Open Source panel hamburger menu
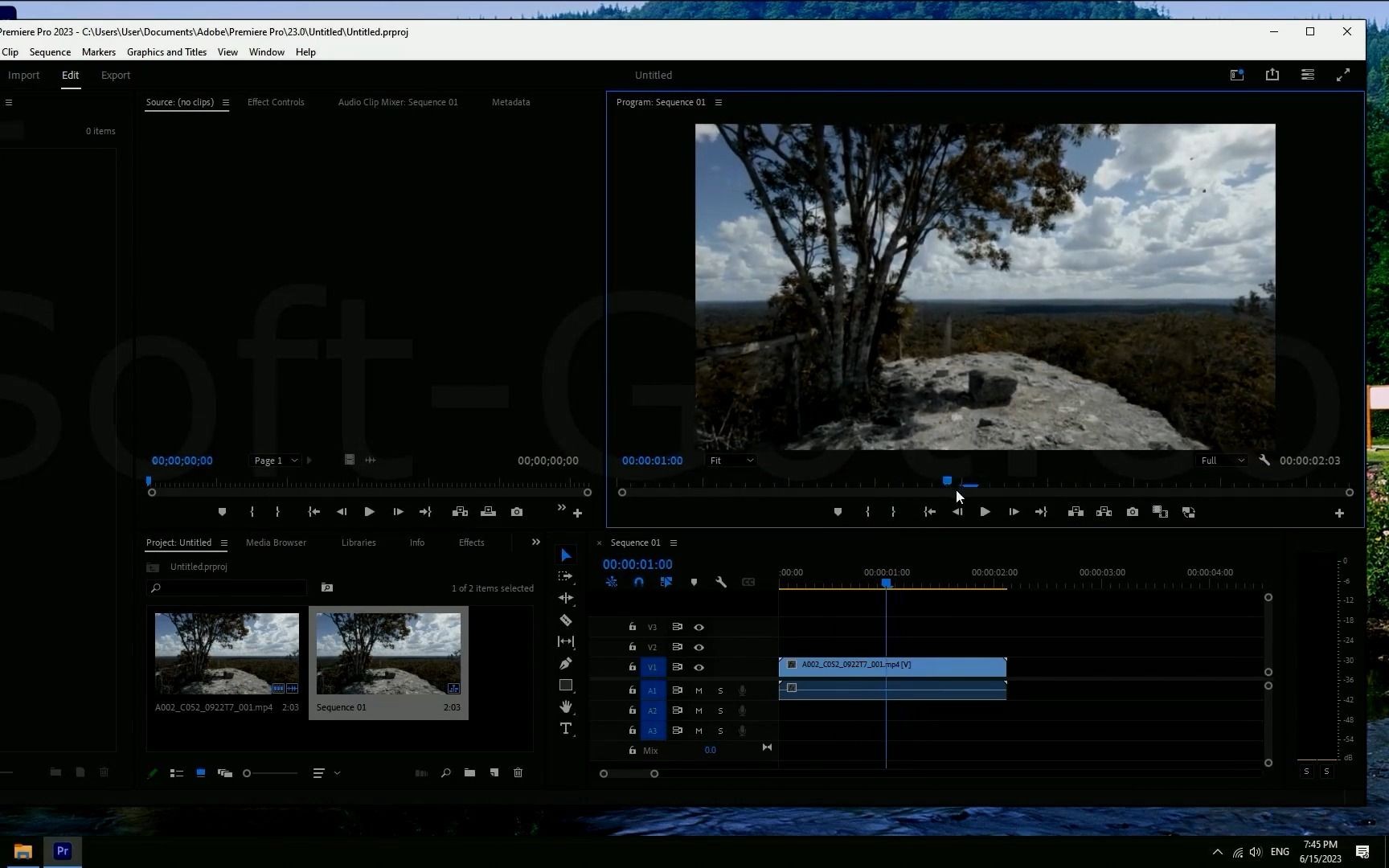This screenshot has width=1389, height=868. coord(226,102)
